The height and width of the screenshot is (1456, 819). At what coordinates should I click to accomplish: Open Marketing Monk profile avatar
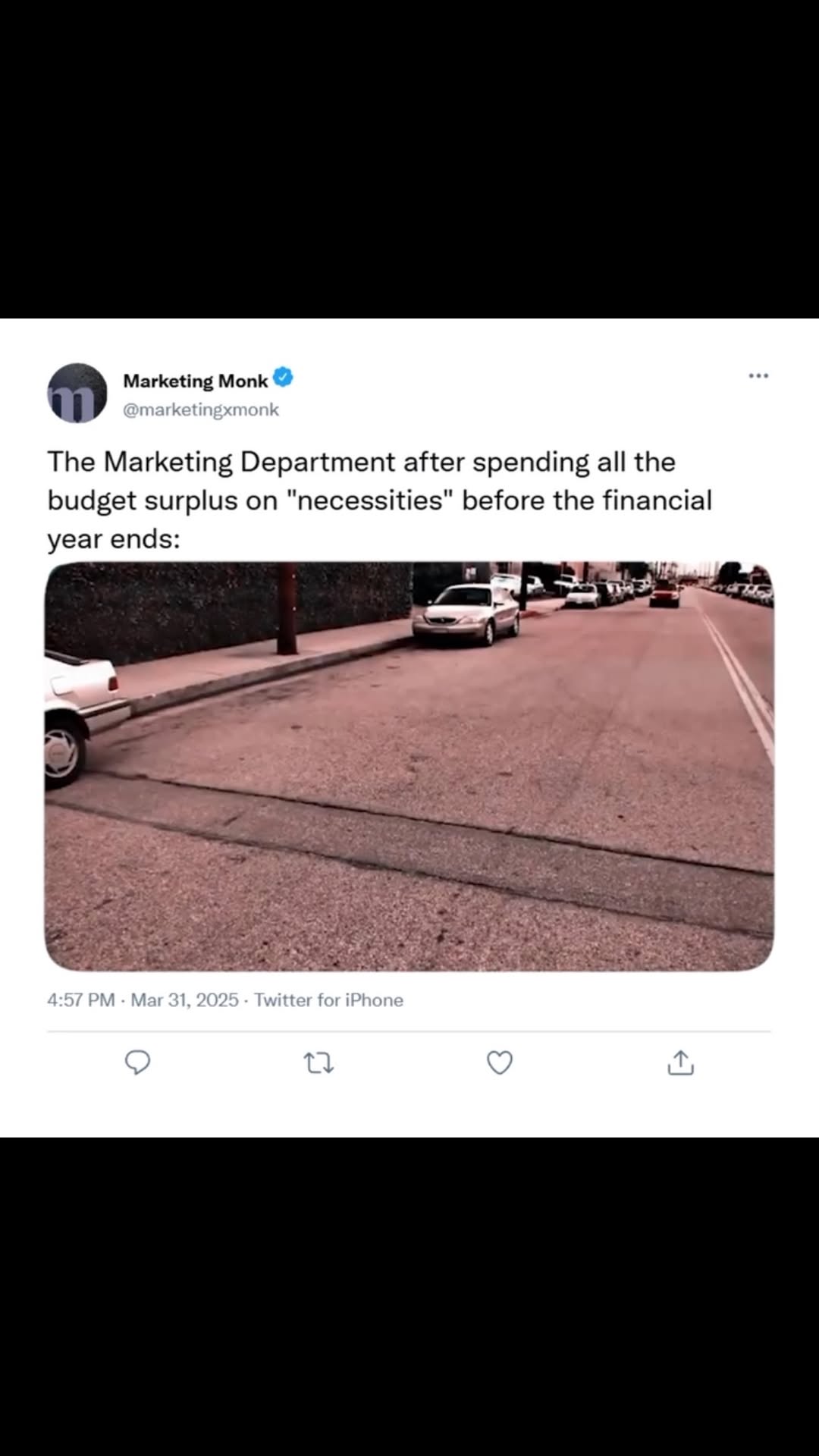point(77,393)
